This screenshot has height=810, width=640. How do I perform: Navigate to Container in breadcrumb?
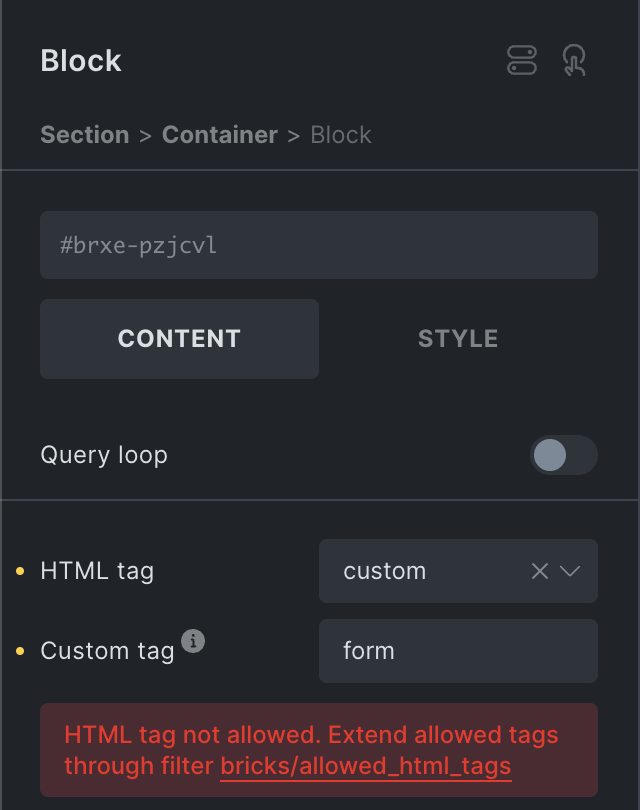(220, 135)
